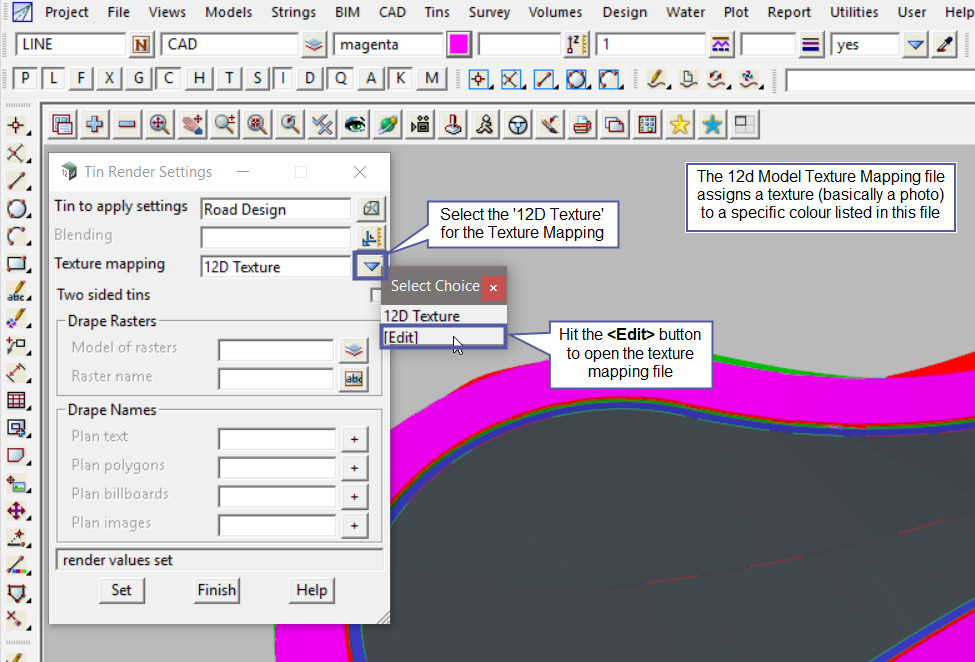Select [Edit] in the Select Choice list

pos(402,338)
